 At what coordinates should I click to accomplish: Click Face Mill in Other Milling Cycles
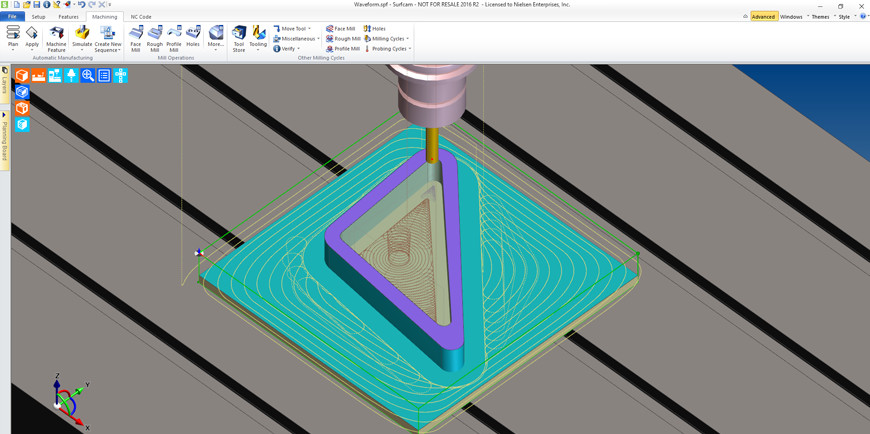340,28
